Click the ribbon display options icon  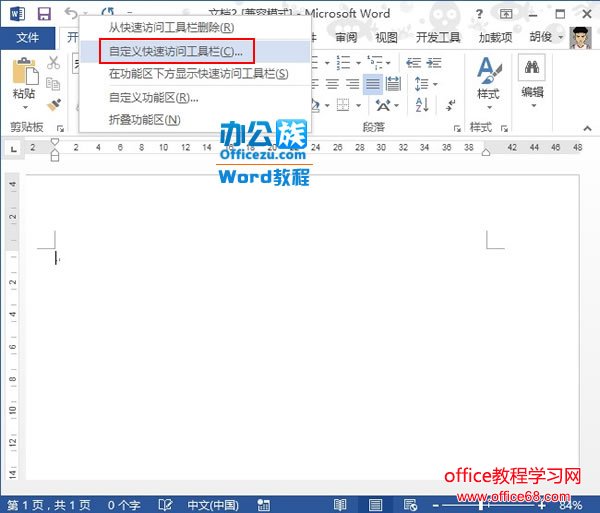506,14
